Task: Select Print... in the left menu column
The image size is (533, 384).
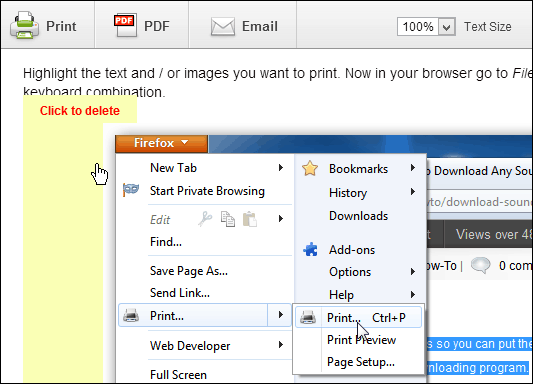Action: click(x=193, y=316)
